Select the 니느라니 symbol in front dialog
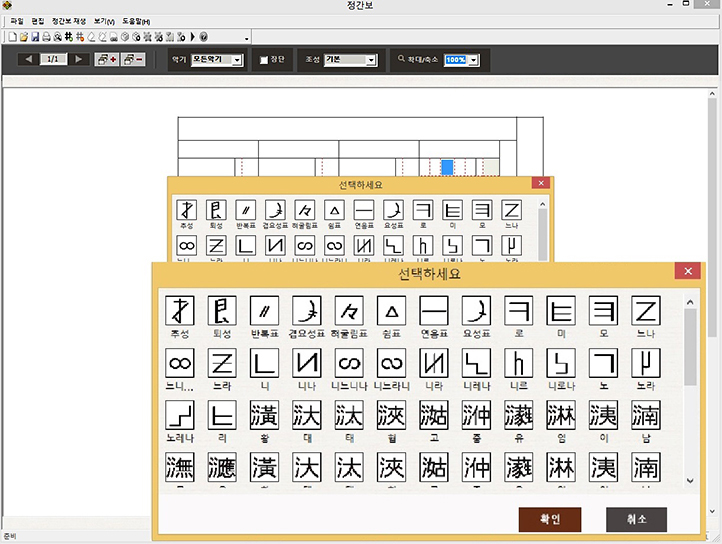 coord(391,363)
